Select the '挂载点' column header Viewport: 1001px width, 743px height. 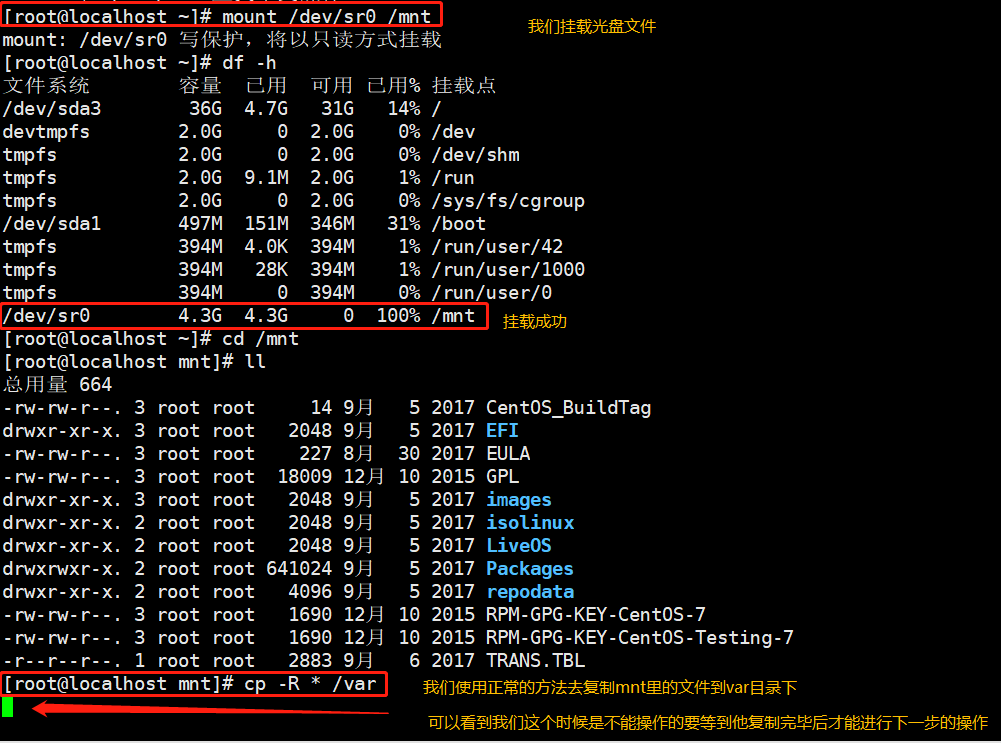(x=464, y=86)
